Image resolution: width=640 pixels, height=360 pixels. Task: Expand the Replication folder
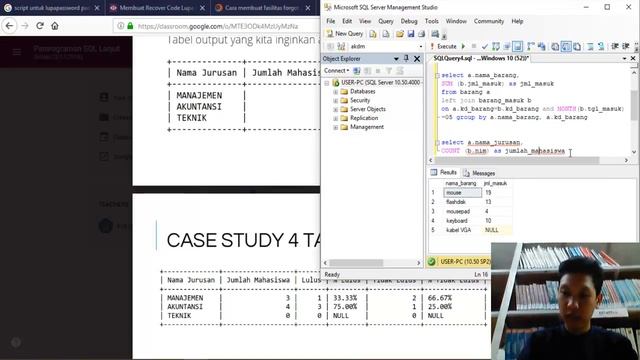coord(335,119)
